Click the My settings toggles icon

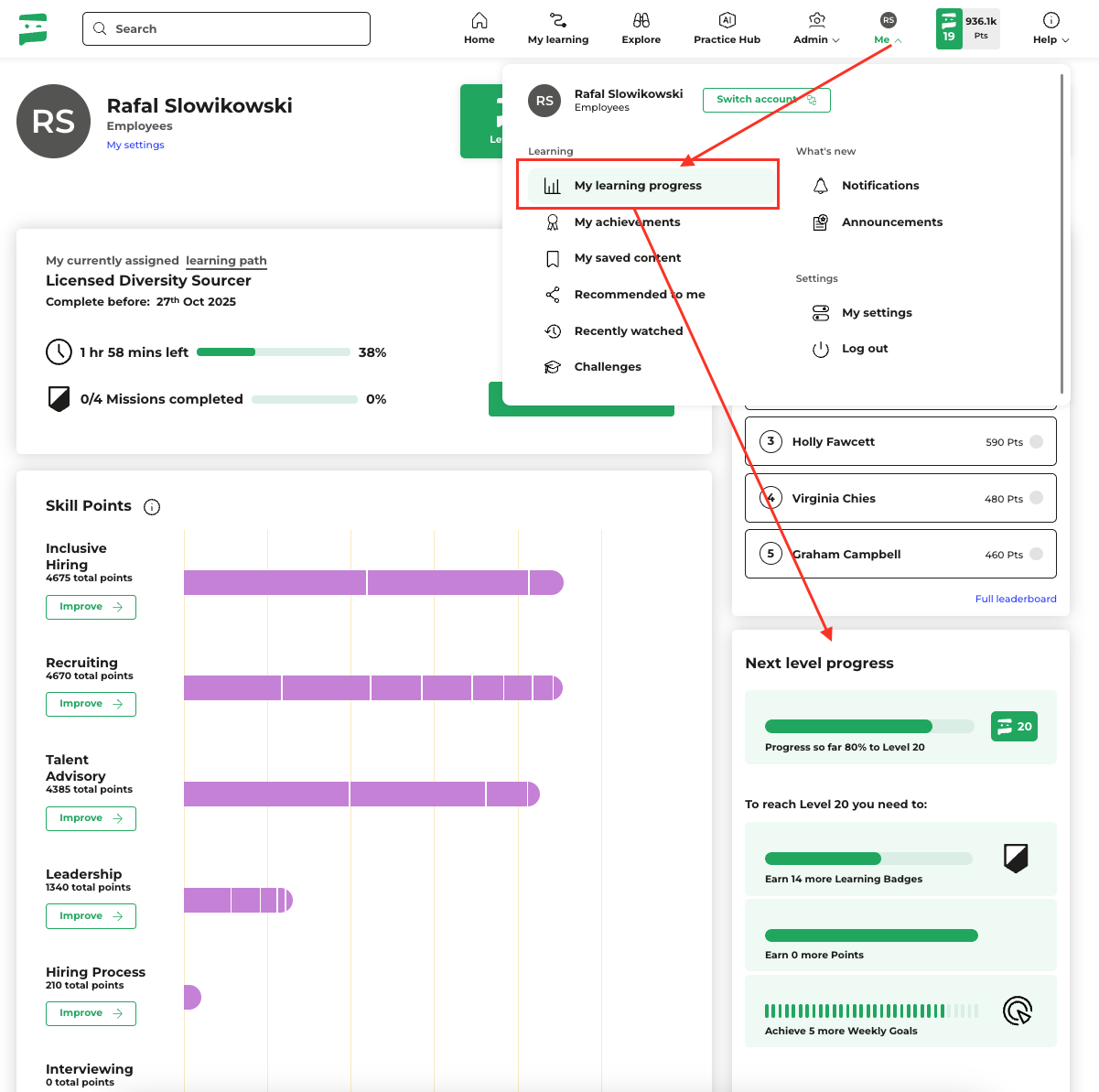coord(821,313)
